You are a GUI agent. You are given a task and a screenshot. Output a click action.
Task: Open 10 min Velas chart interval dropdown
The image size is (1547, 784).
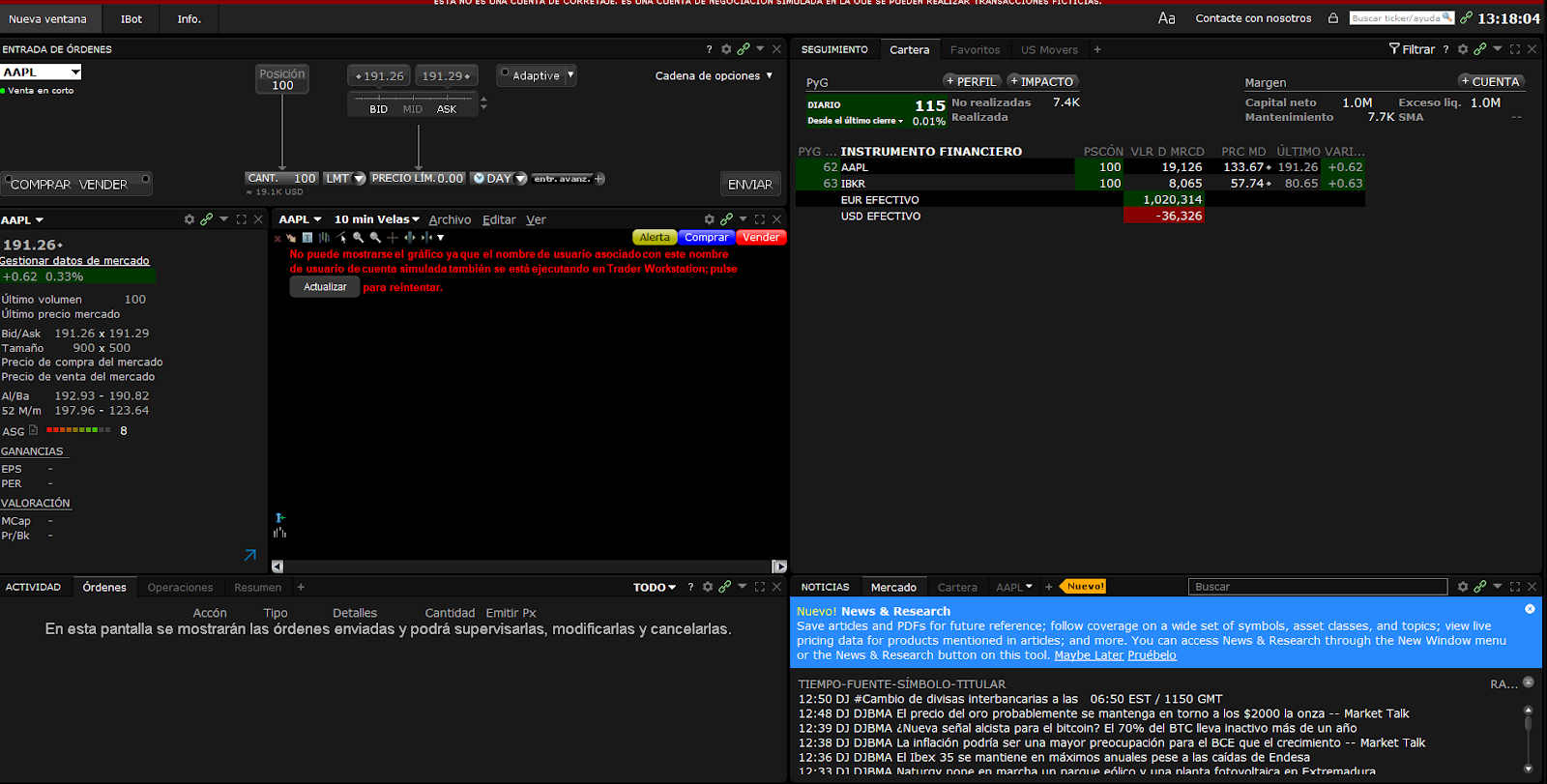376,219
